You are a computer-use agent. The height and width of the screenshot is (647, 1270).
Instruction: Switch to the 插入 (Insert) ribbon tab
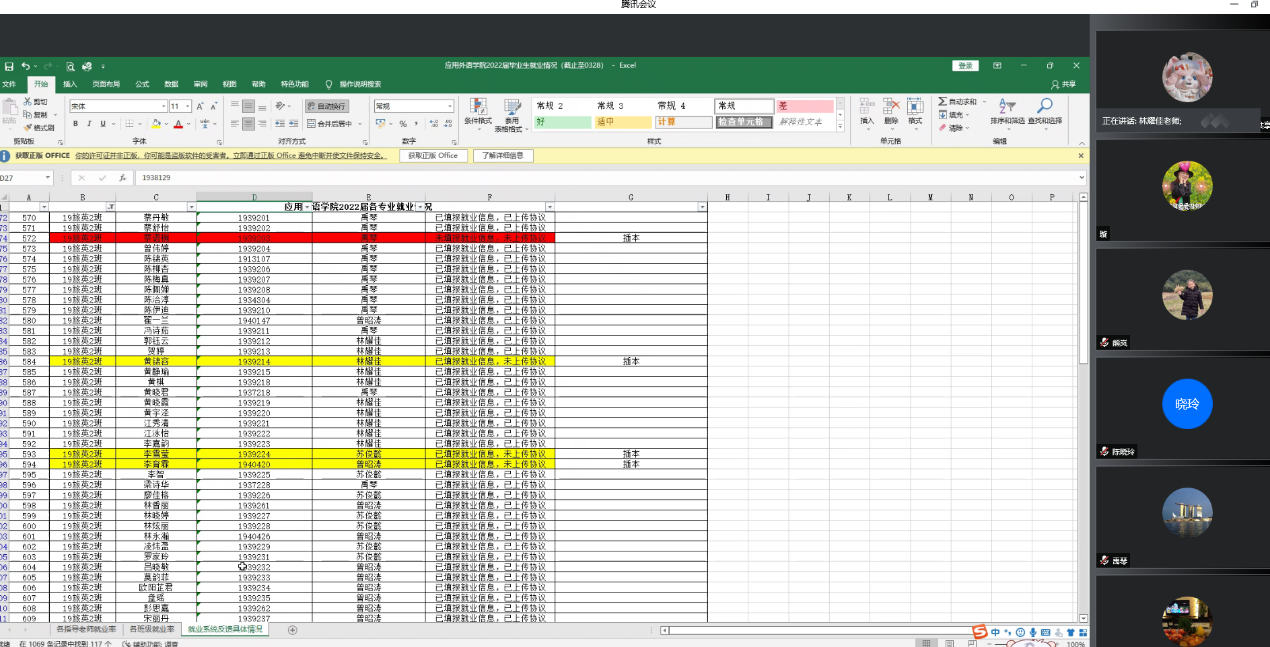tap(70, 84)
